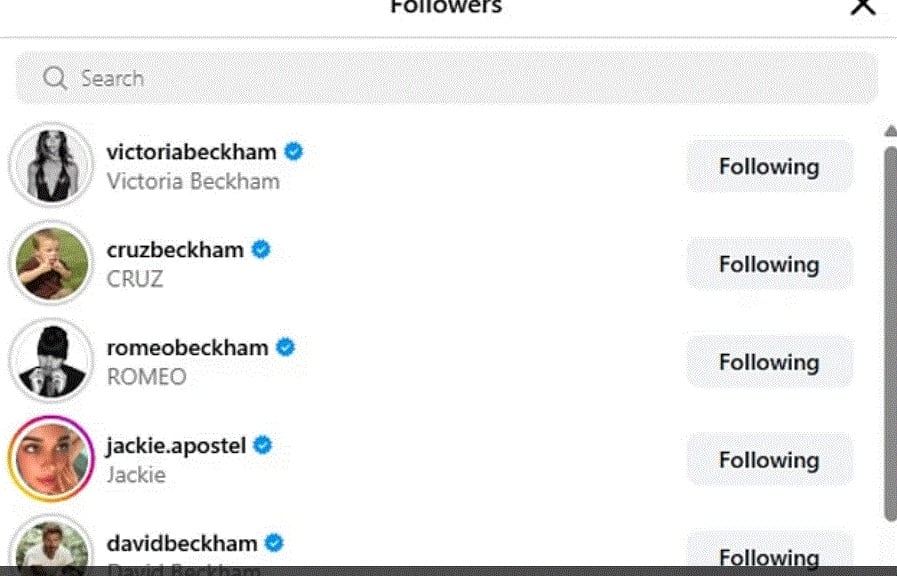Toggle Following for cruzbeckham

(769, 264)
